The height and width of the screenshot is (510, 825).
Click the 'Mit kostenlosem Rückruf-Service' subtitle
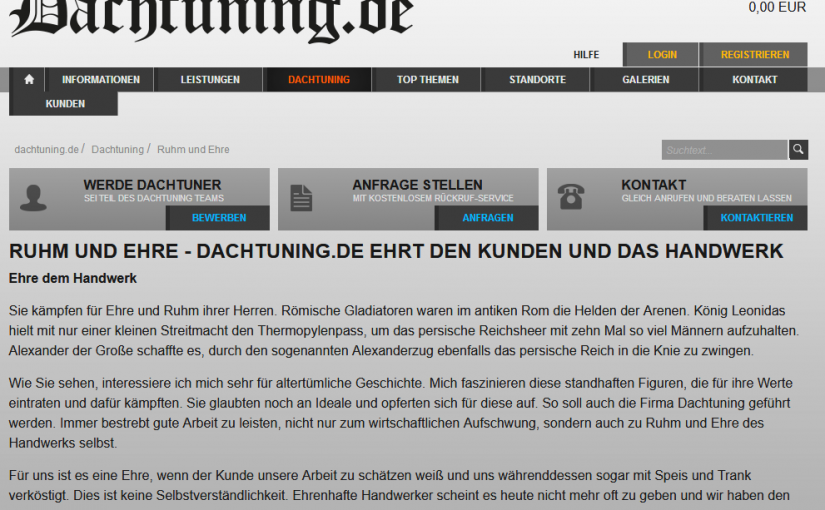point(433,198)
